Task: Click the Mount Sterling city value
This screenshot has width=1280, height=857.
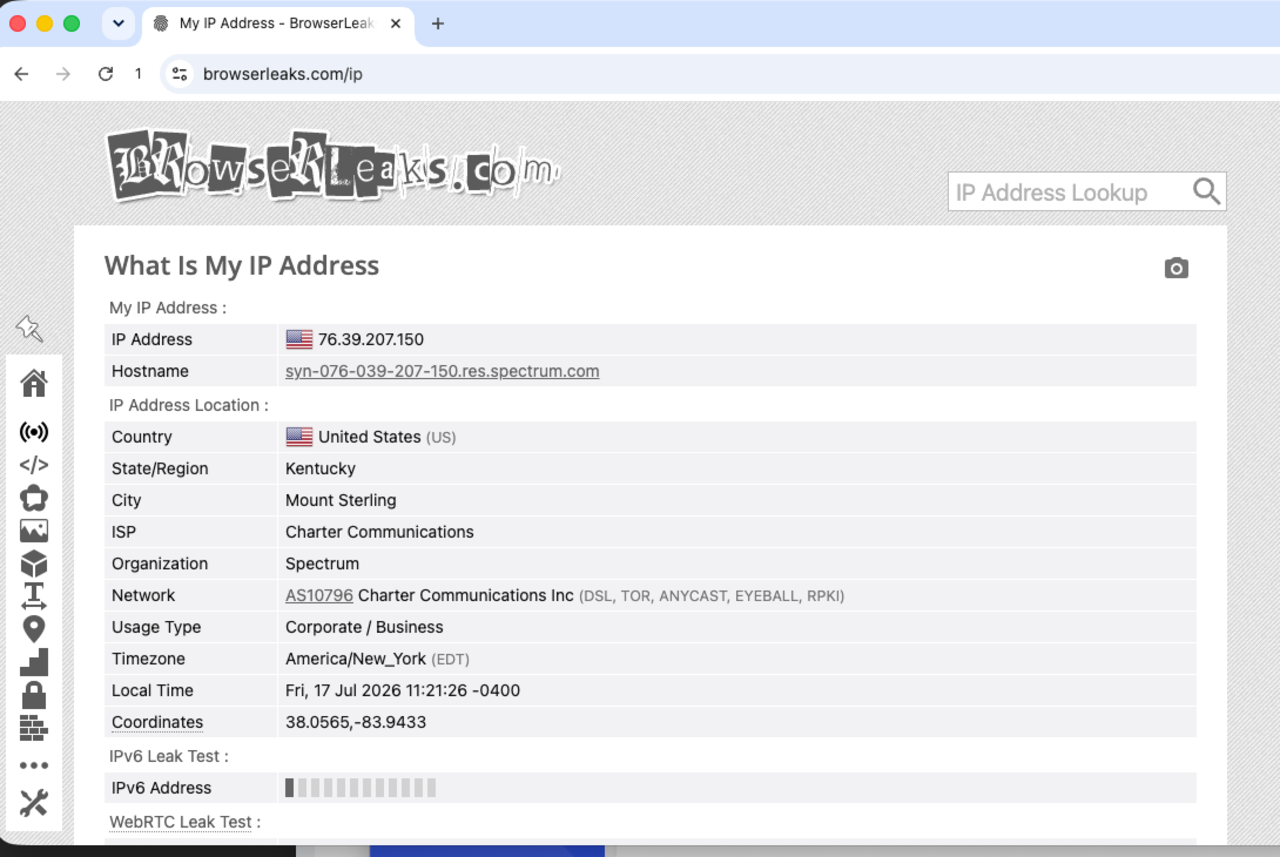Action: click(x=341, y=500)
